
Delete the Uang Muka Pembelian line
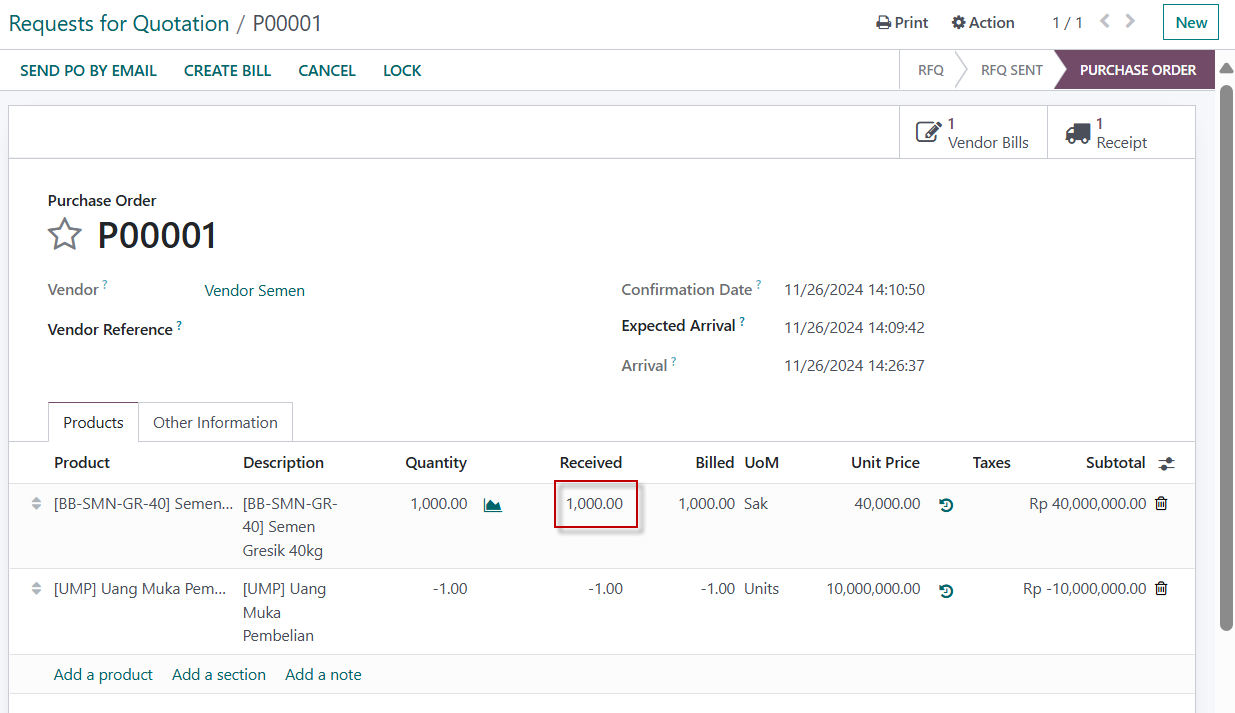pos(1161,588)
